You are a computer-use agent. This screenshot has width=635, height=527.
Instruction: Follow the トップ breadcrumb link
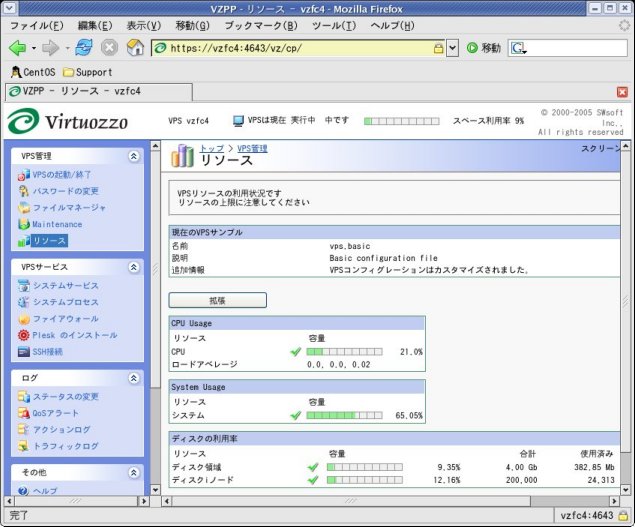click(212, 148)
